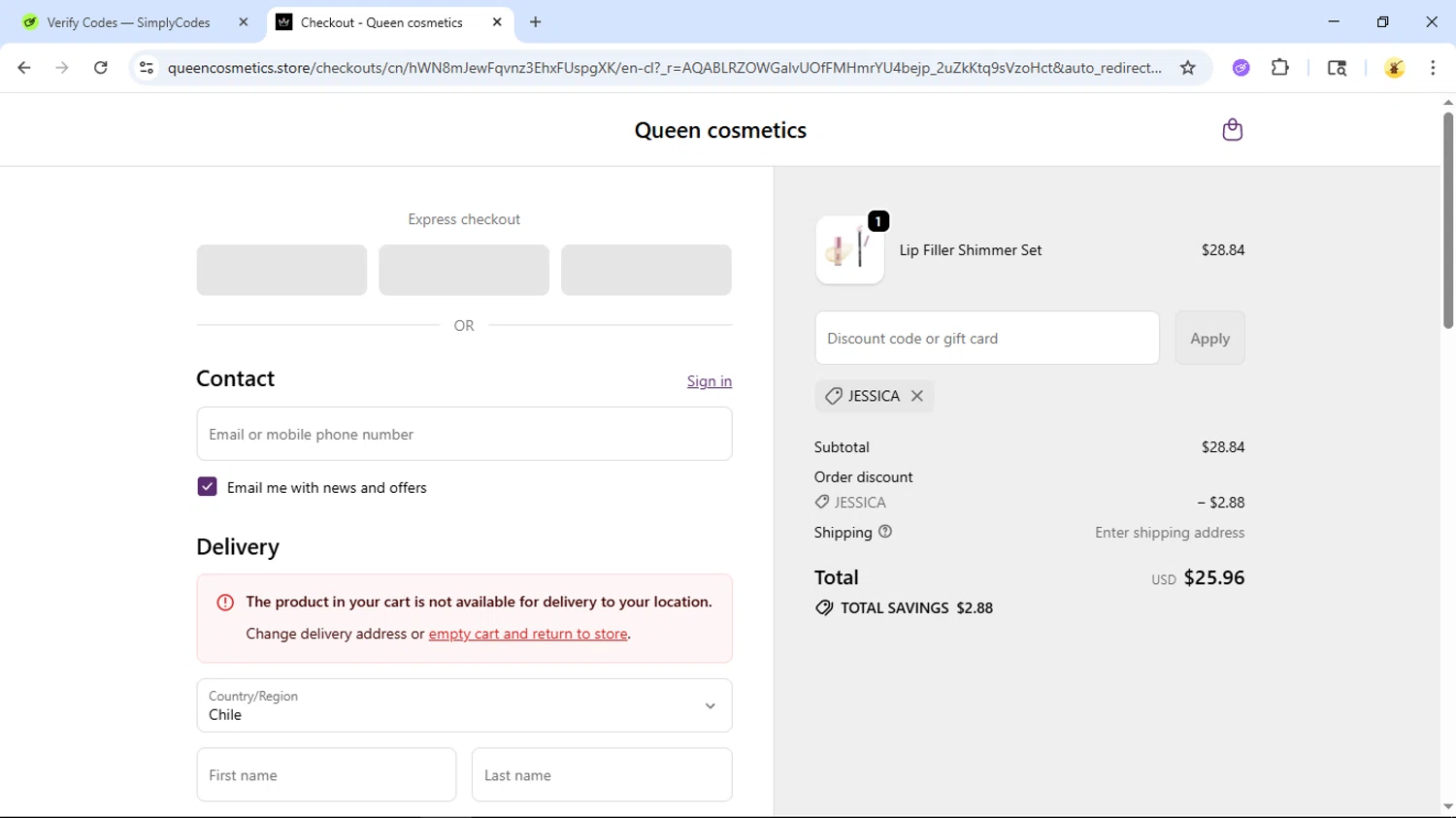
Task: Click the delivery error alert icon
Action: (x=225, y=603)
